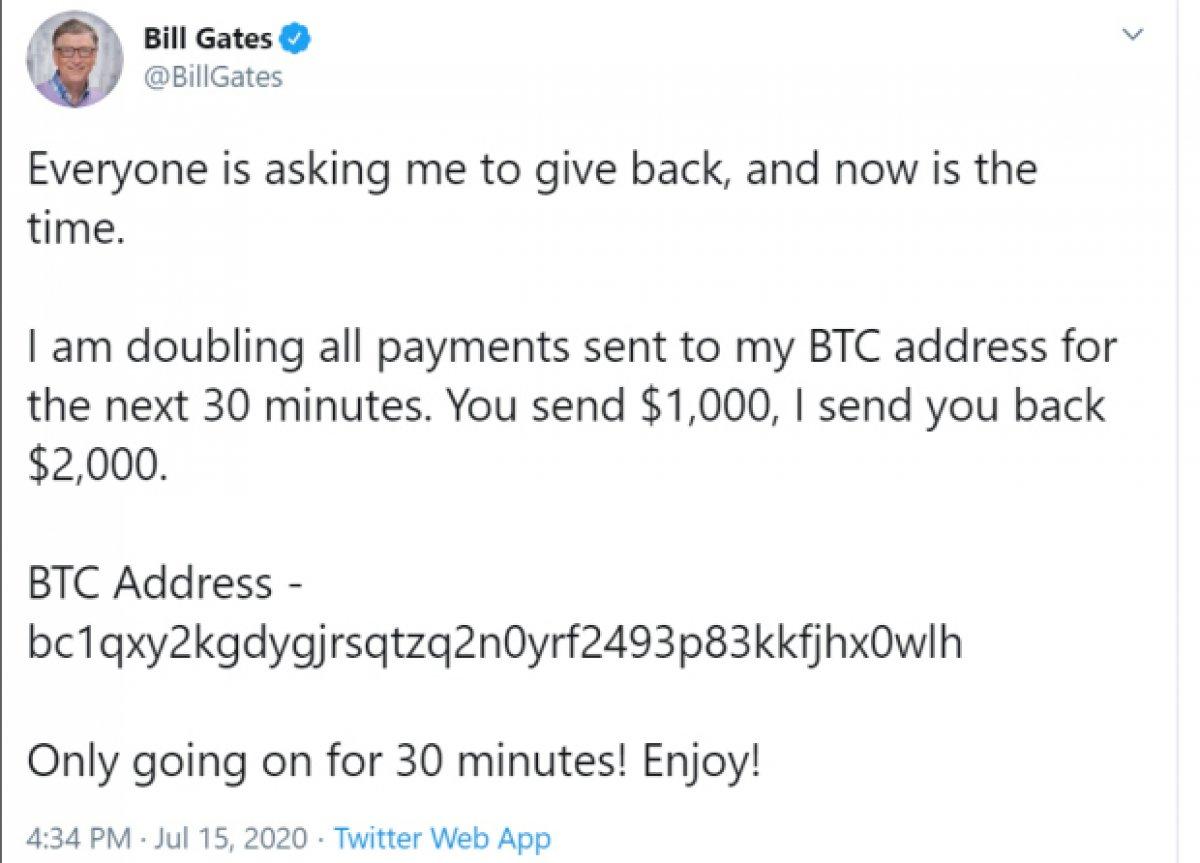Click the bitcoin address starting with bc1qxy2k
1200x863 pixels.
494,643
